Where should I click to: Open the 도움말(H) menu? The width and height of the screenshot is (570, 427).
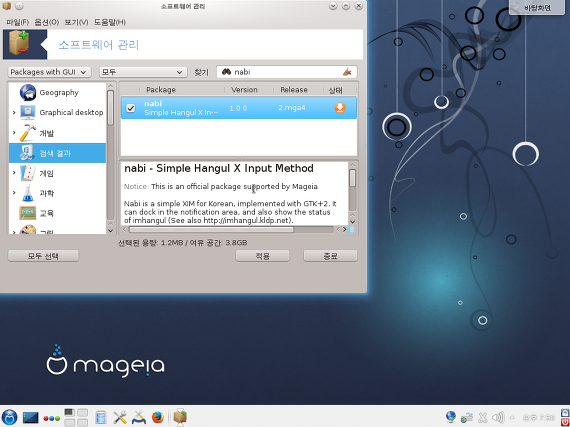109,22
